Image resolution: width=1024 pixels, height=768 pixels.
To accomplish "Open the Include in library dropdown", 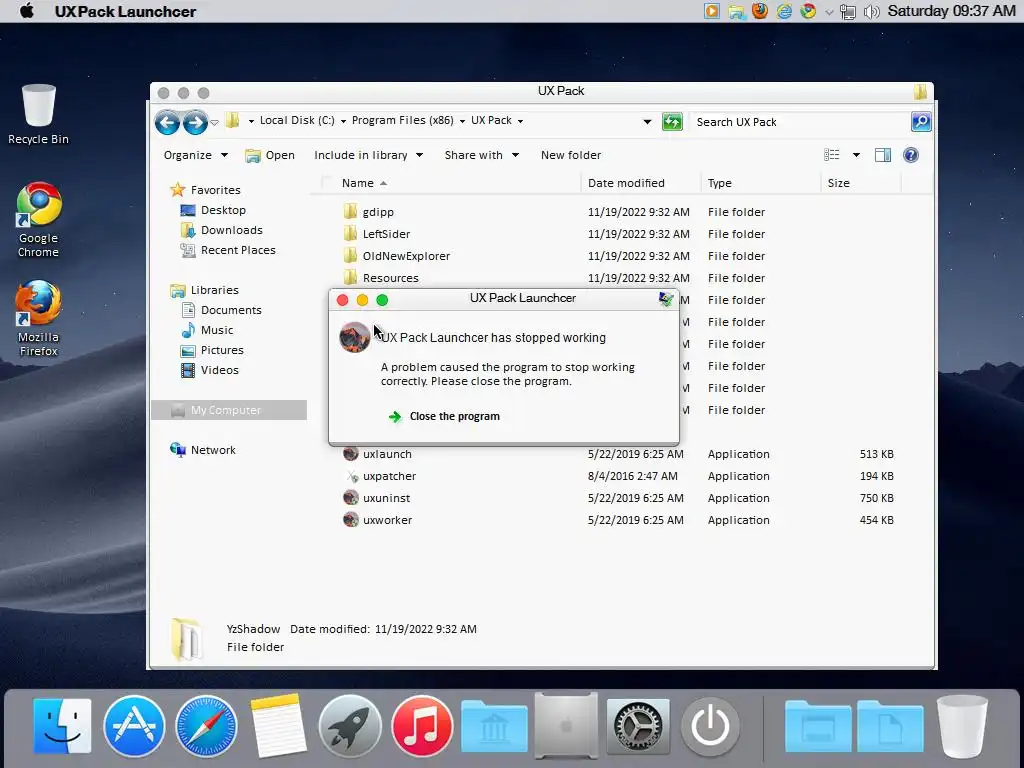I will click(x=368, y=155).
